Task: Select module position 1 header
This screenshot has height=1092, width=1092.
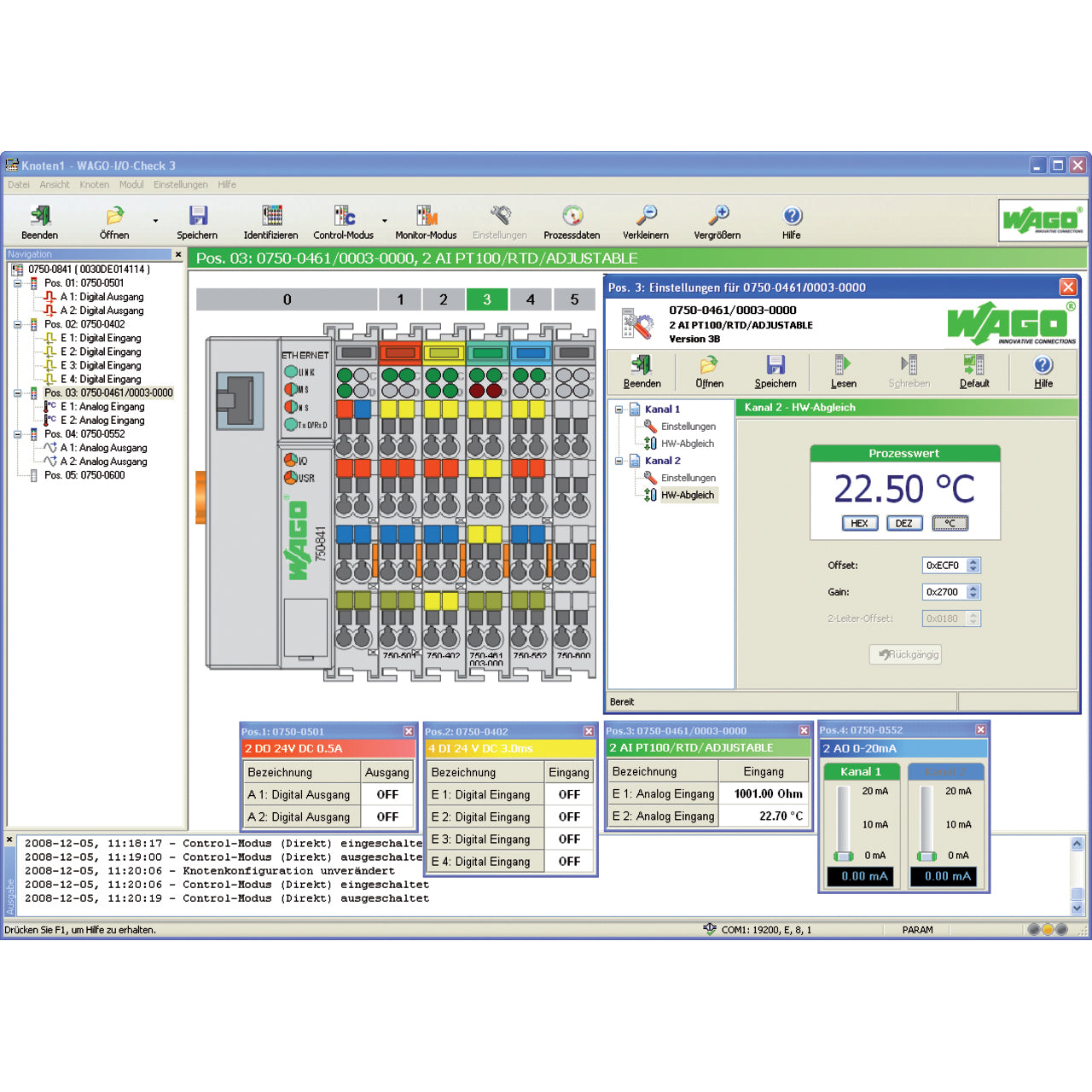Action: pos(400,299)
